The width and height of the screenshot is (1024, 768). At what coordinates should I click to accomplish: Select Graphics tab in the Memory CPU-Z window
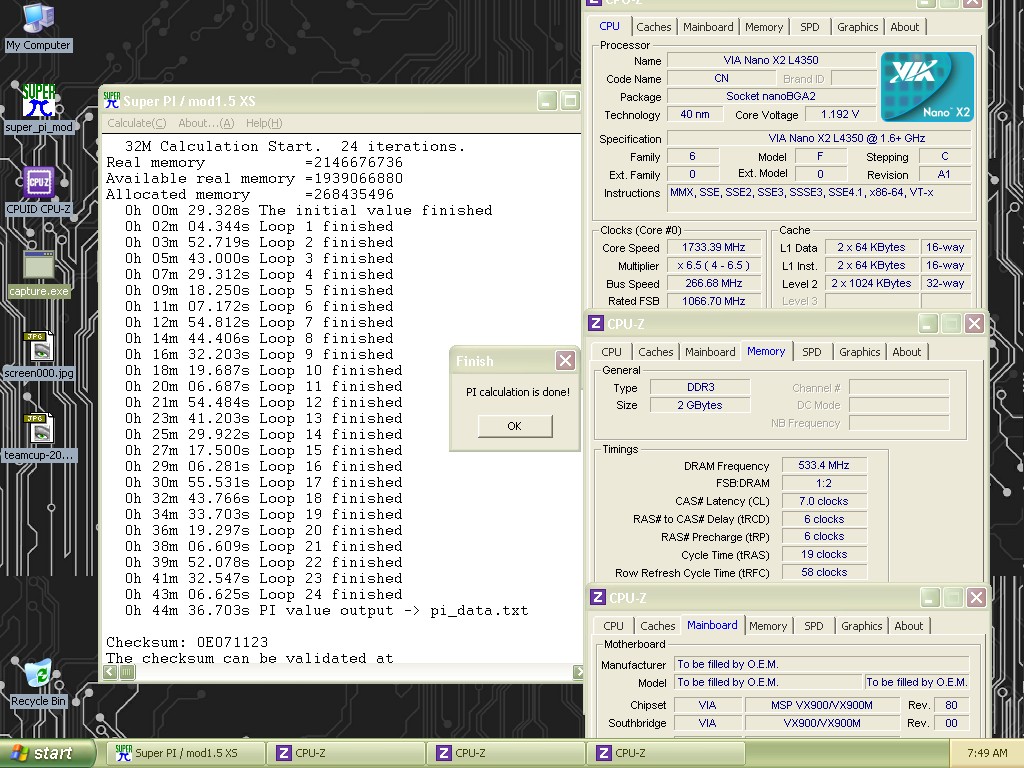pos(859,352)
